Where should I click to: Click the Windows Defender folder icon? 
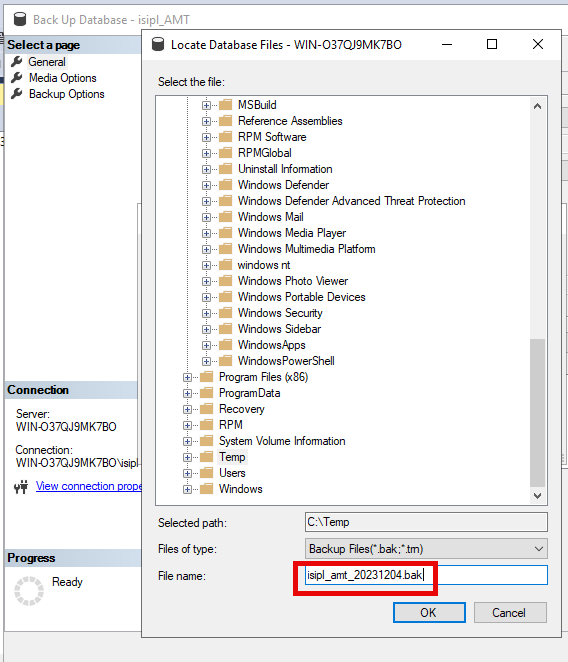point(226,185)
